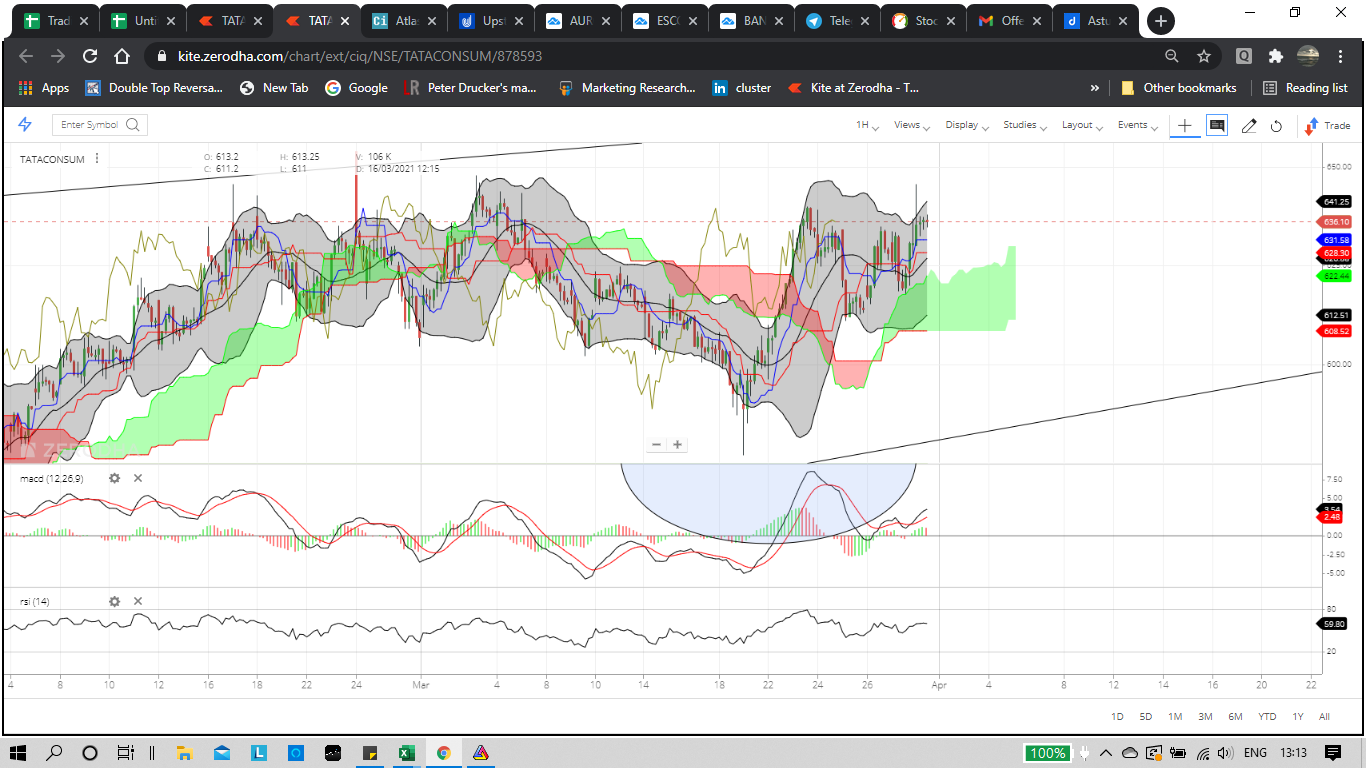
Task: Select the YTD range
Action: click(1267, 716)
